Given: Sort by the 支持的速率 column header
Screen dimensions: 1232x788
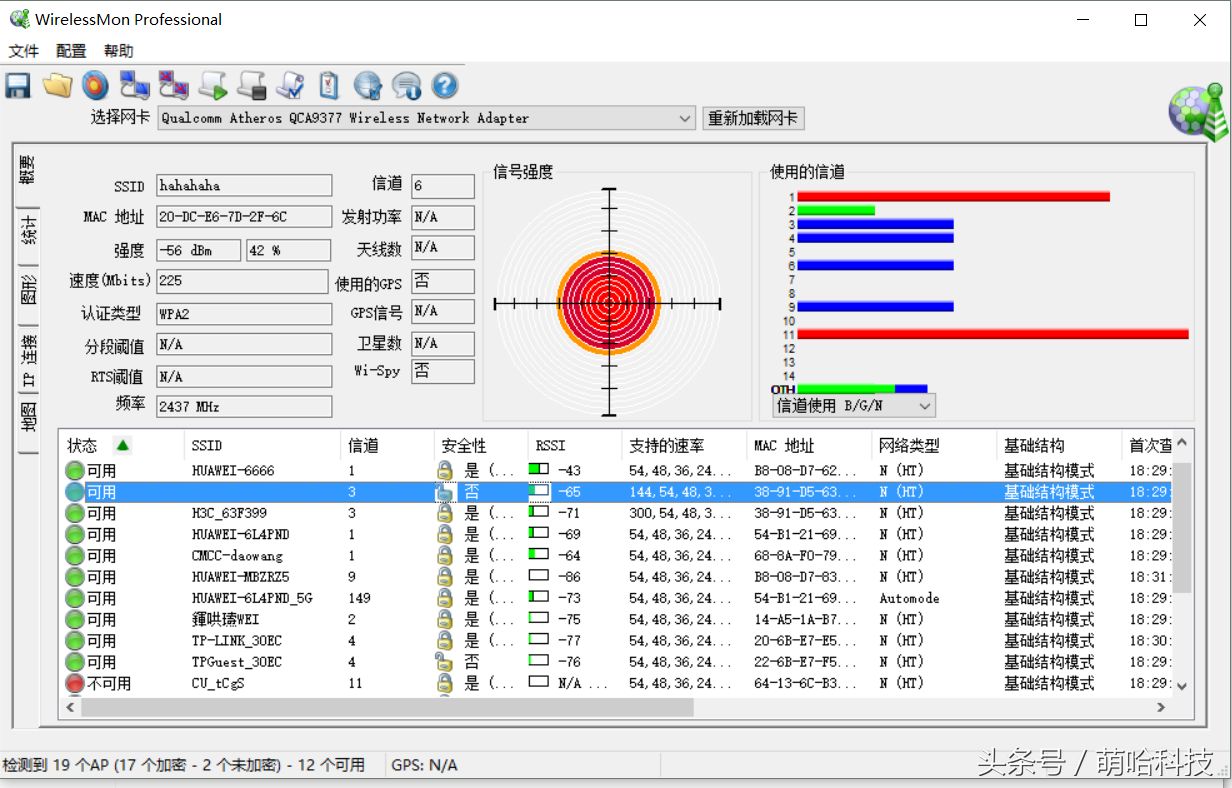Looking at the screenshot, I should [683, 445].
